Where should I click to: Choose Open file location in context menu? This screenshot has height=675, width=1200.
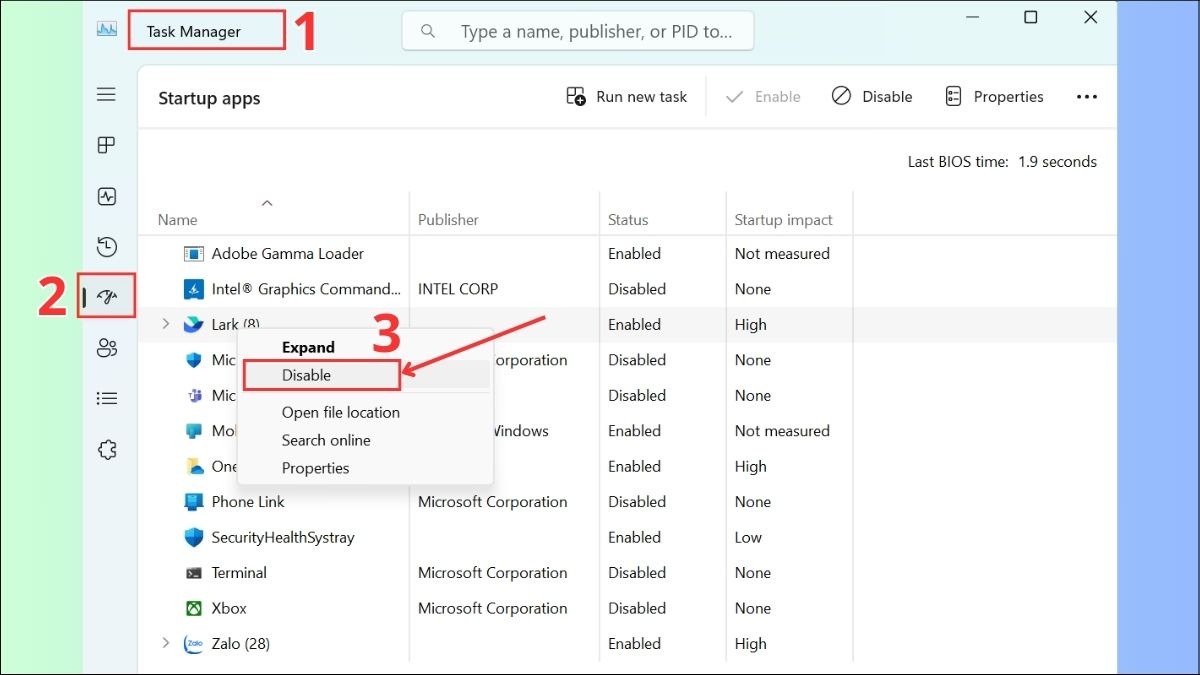341,412
